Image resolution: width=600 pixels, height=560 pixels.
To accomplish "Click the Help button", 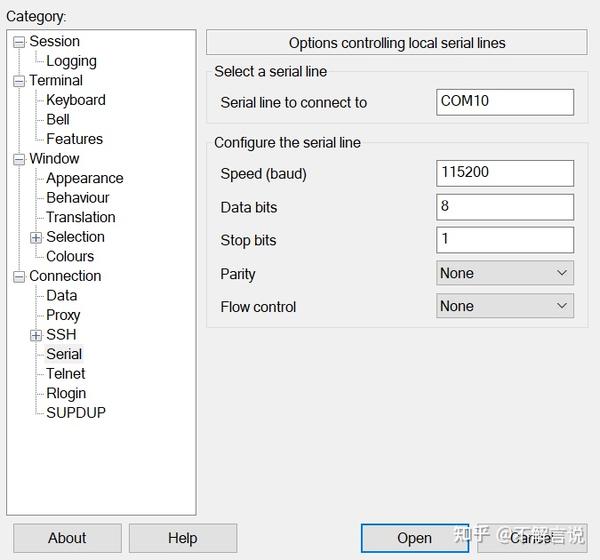I will point(182,538).
